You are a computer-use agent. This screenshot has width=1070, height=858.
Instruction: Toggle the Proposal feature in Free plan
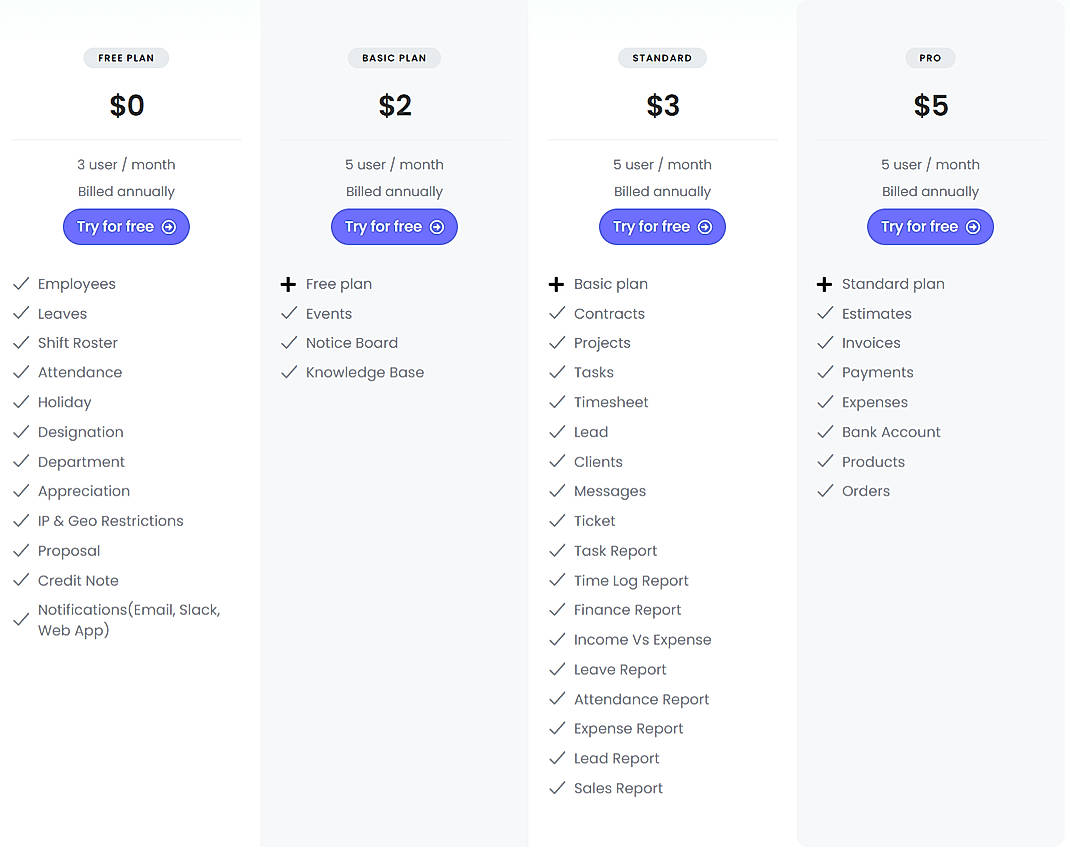[68, 551]
